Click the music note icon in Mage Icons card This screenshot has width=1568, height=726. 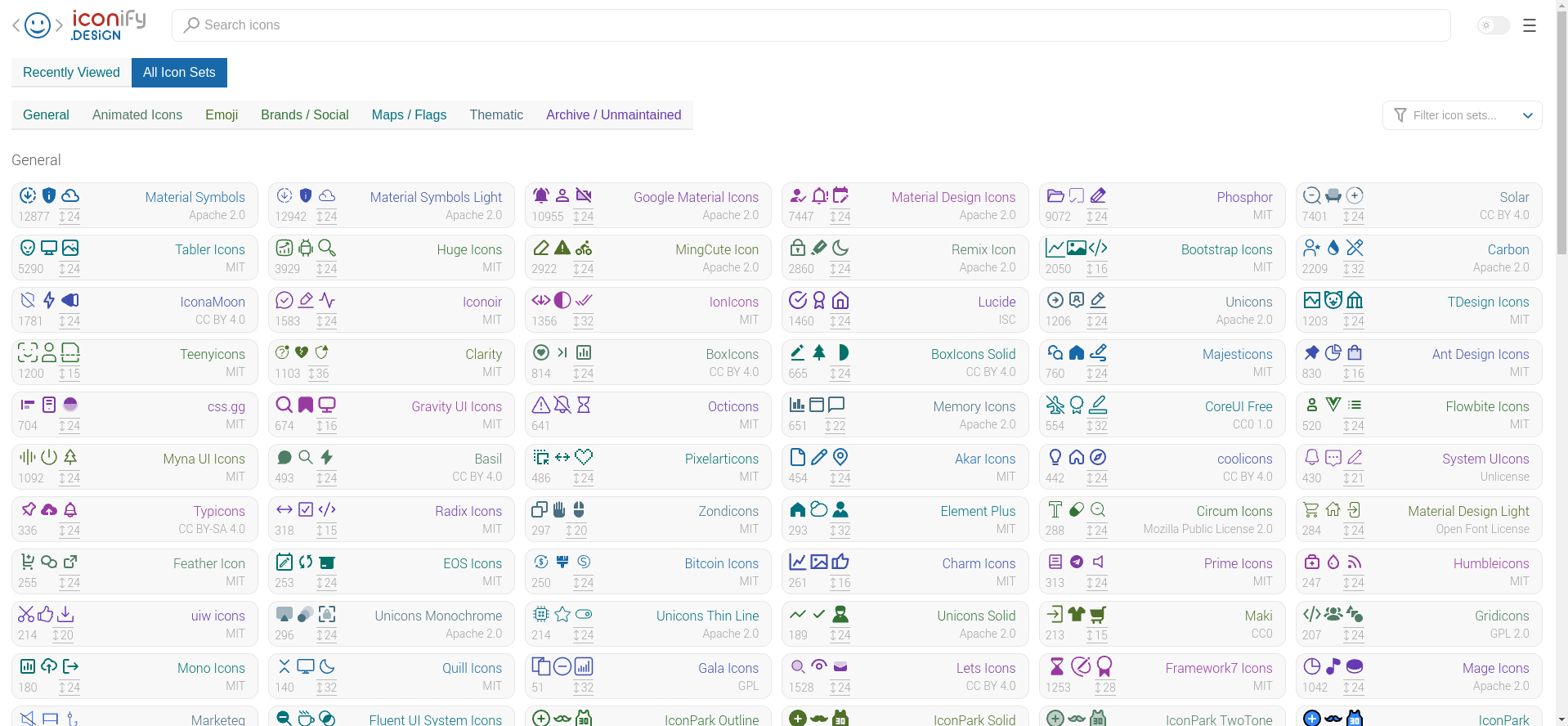(1333, 666)
